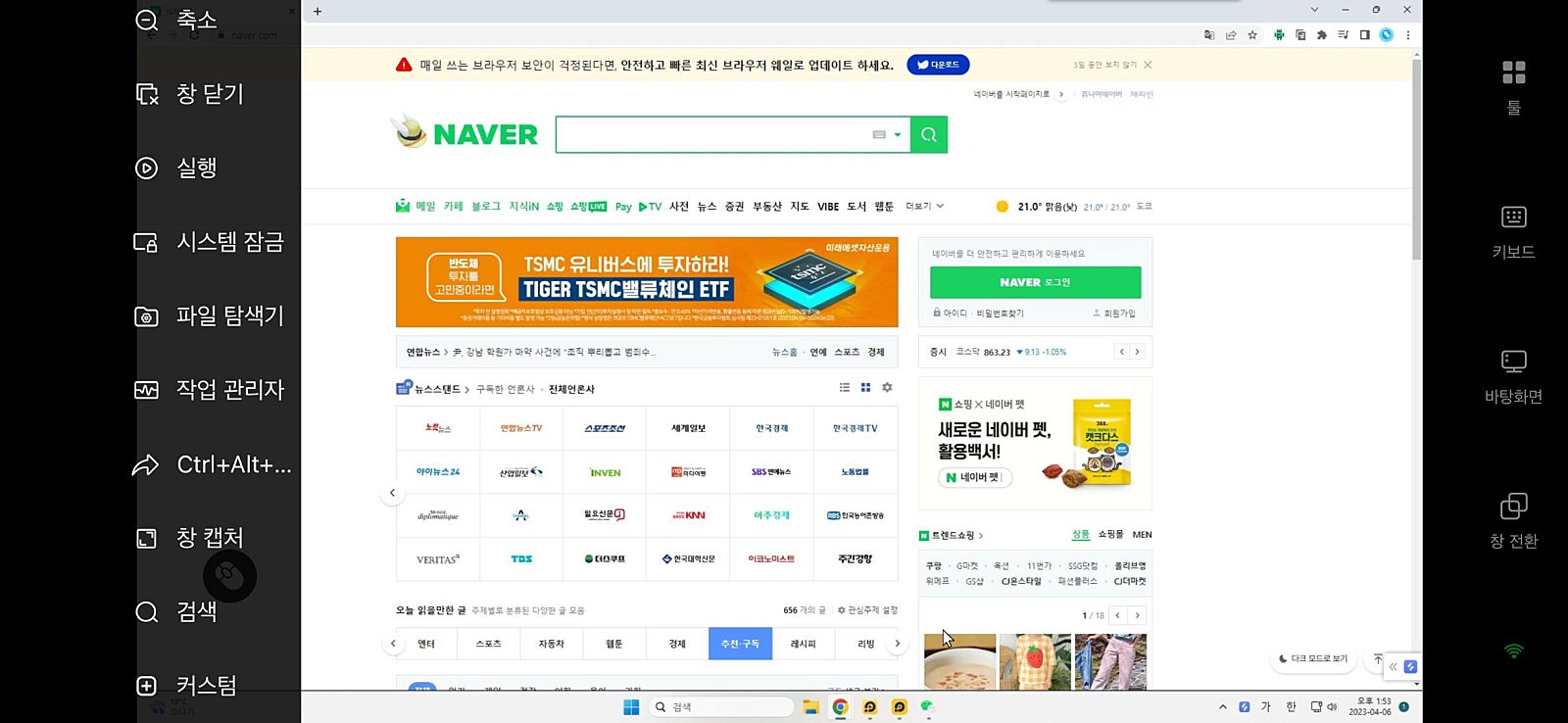Expand 네이버를 시작페이지로 arrow
The width and height of the screenshot is (1568, 723).
(1060, 94)
